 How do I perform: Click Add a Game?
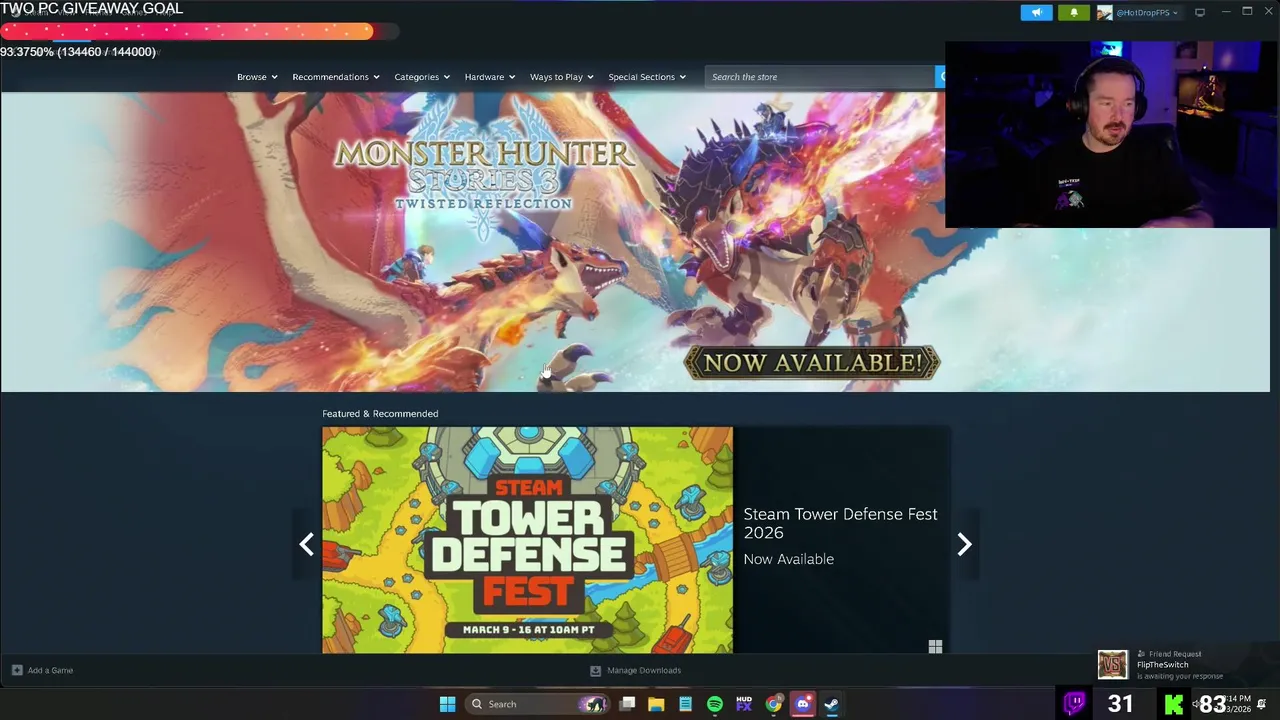point(42,670)
